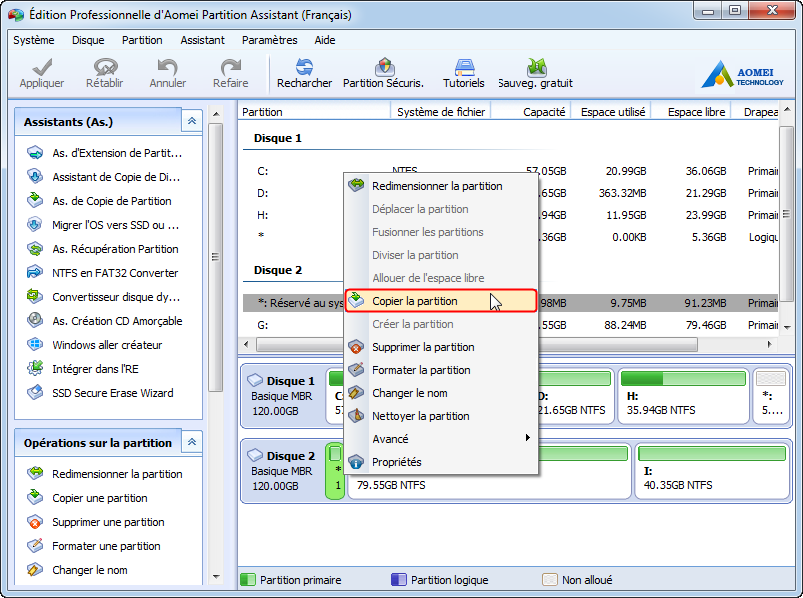This screenshot has height=598, width=803.
Task: Choose Changer le nom in context menu
Action: click(441, 393)
